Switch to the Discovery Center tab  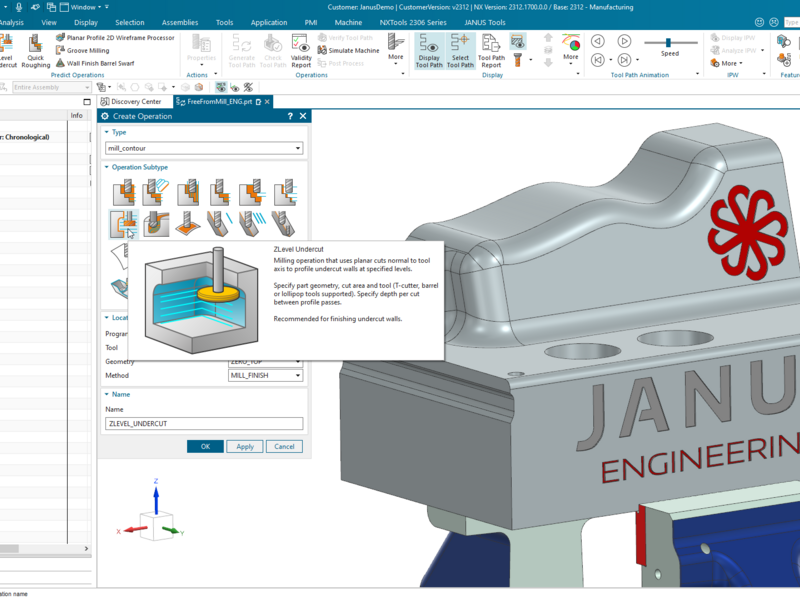pyautogui.click(x=131, y=102)
